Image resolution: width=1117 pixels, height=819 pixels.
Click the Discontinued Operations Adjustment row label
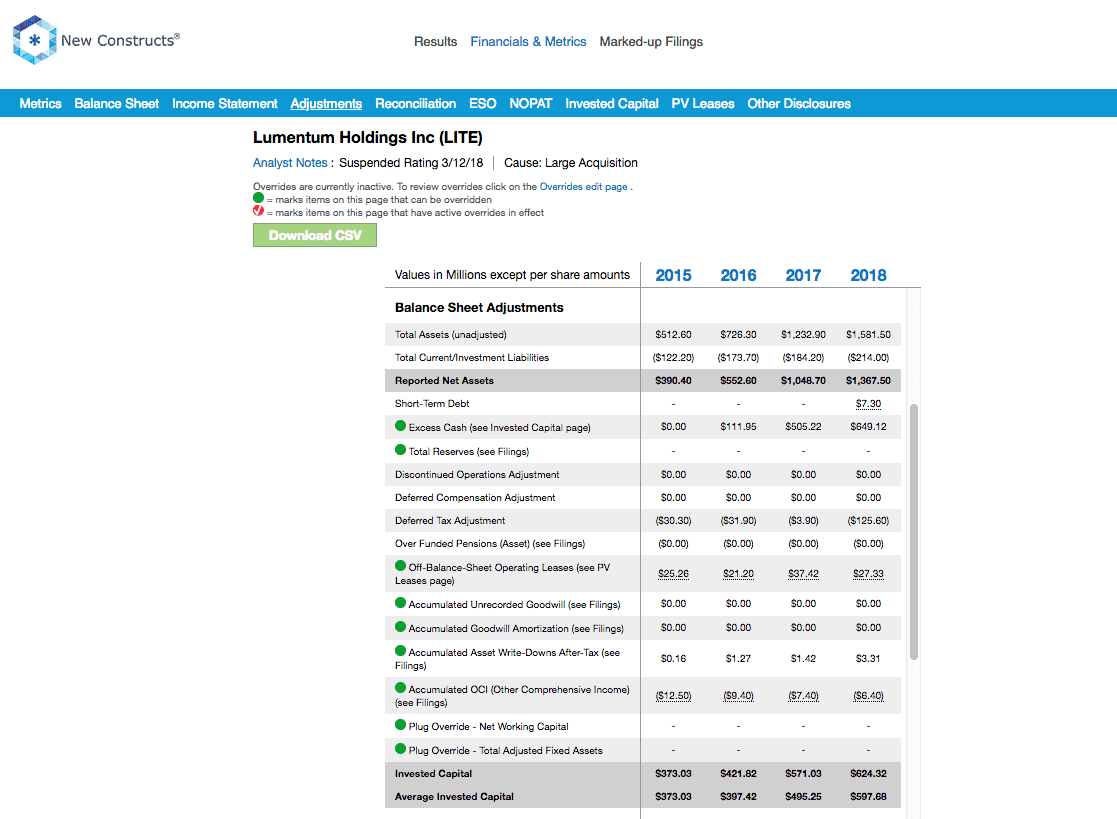click(x=477, y=474)
